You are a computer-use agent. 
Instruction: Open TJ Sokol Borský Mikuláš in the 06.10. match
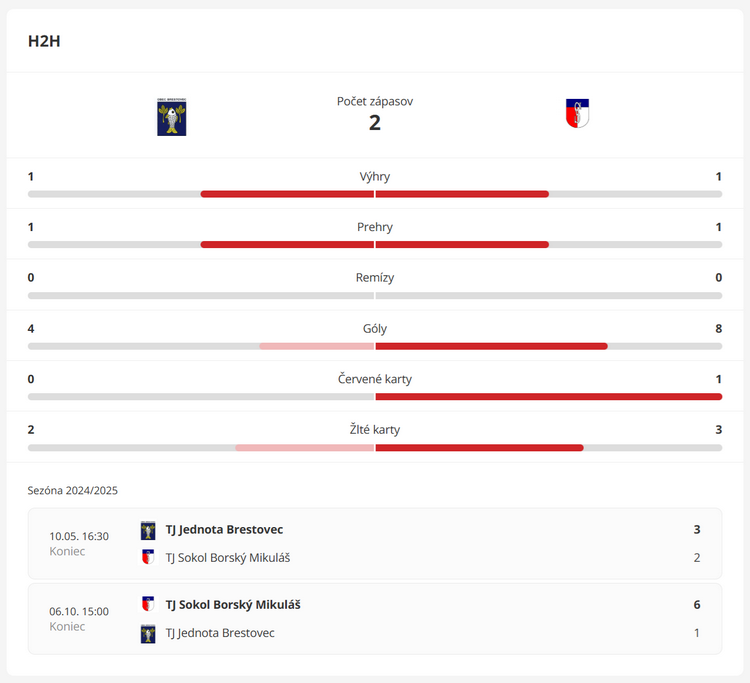point(233,605)
